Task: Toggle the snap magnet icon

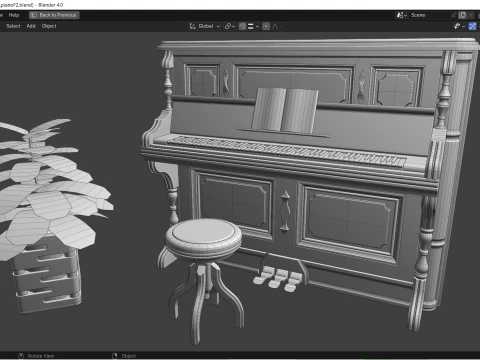Action: point(242,26)
